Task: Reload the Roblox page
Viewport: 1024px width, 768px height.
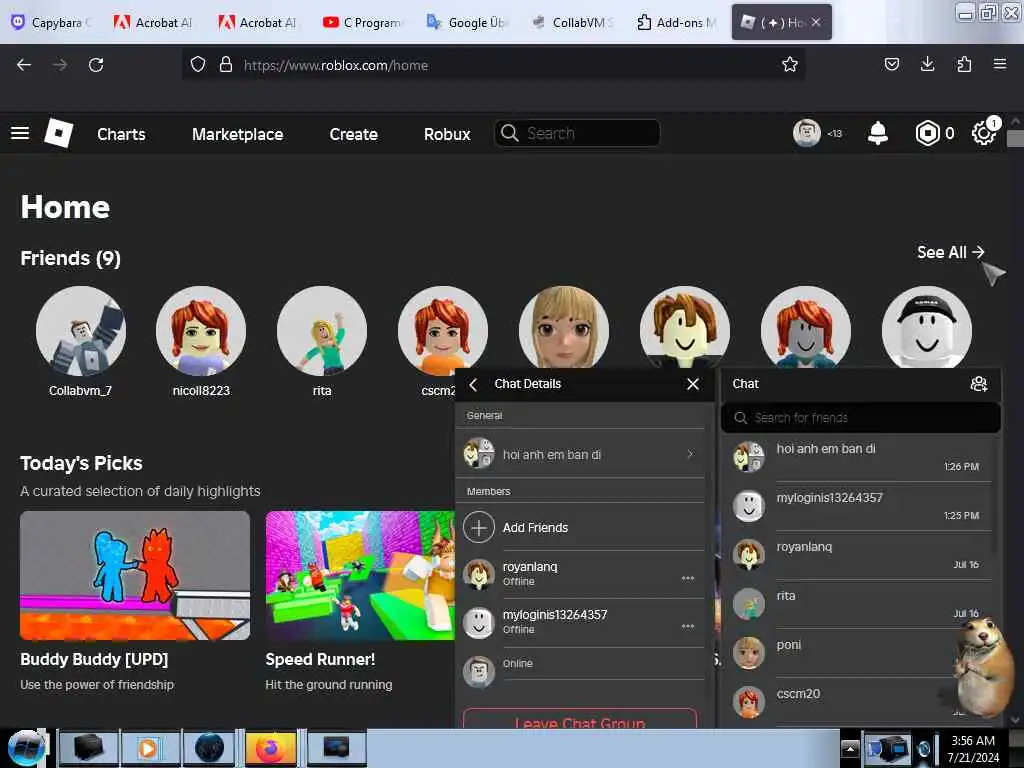Action: [96, 65]
